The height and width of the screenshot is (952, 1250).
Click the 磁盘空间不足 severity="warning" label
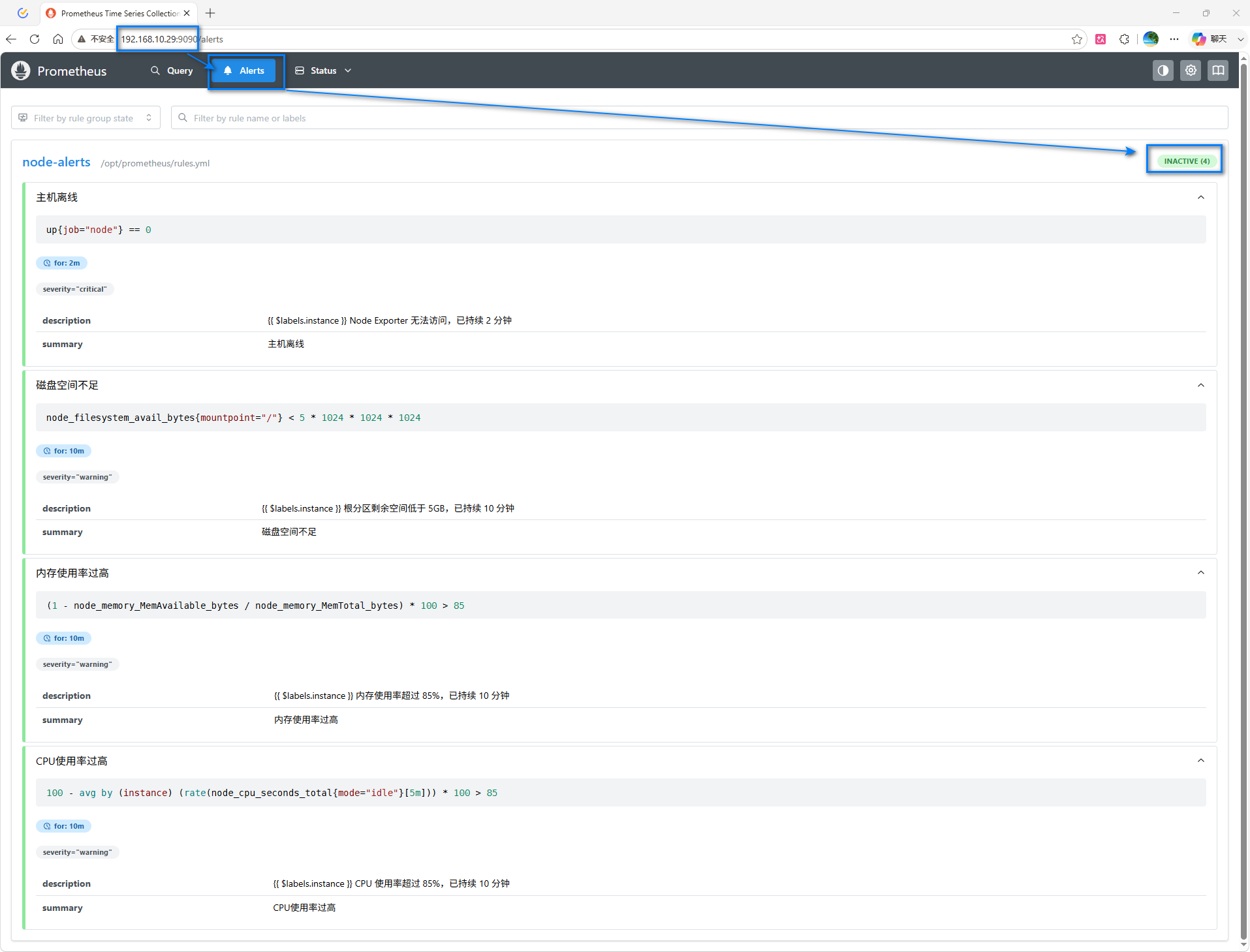[x=78, y=477]
